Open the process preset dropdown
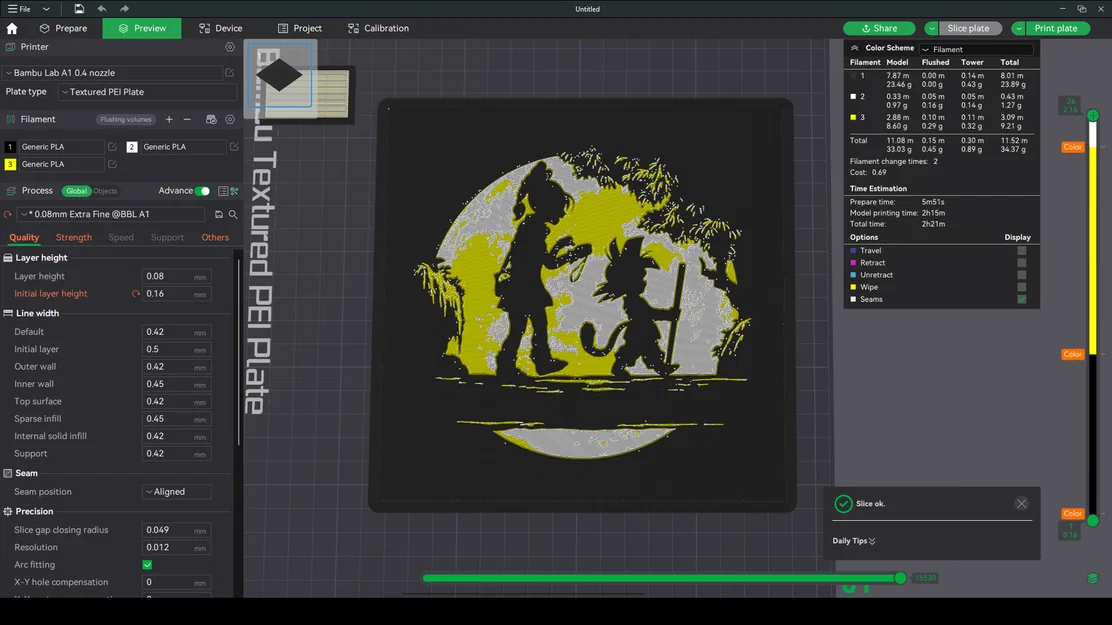 [111, 214]
